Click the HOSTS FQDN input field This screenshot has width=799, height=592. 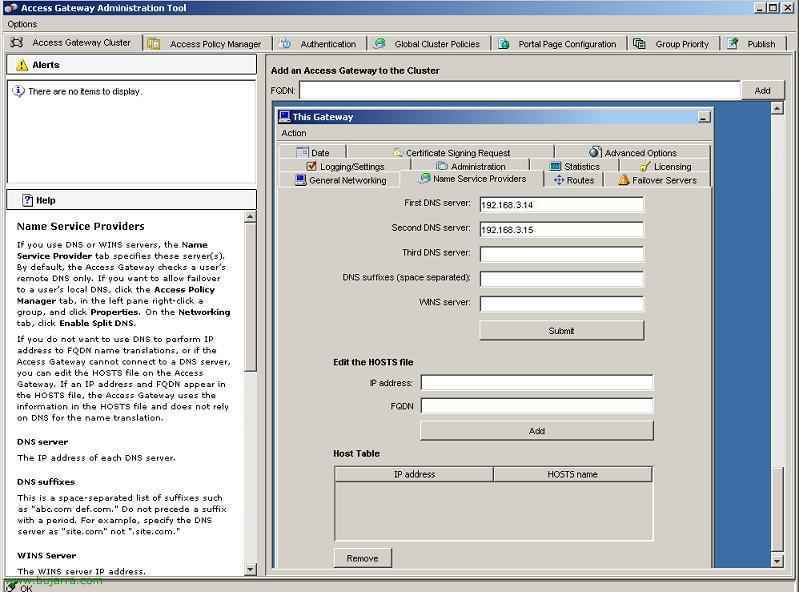click(x=537, y=406)
